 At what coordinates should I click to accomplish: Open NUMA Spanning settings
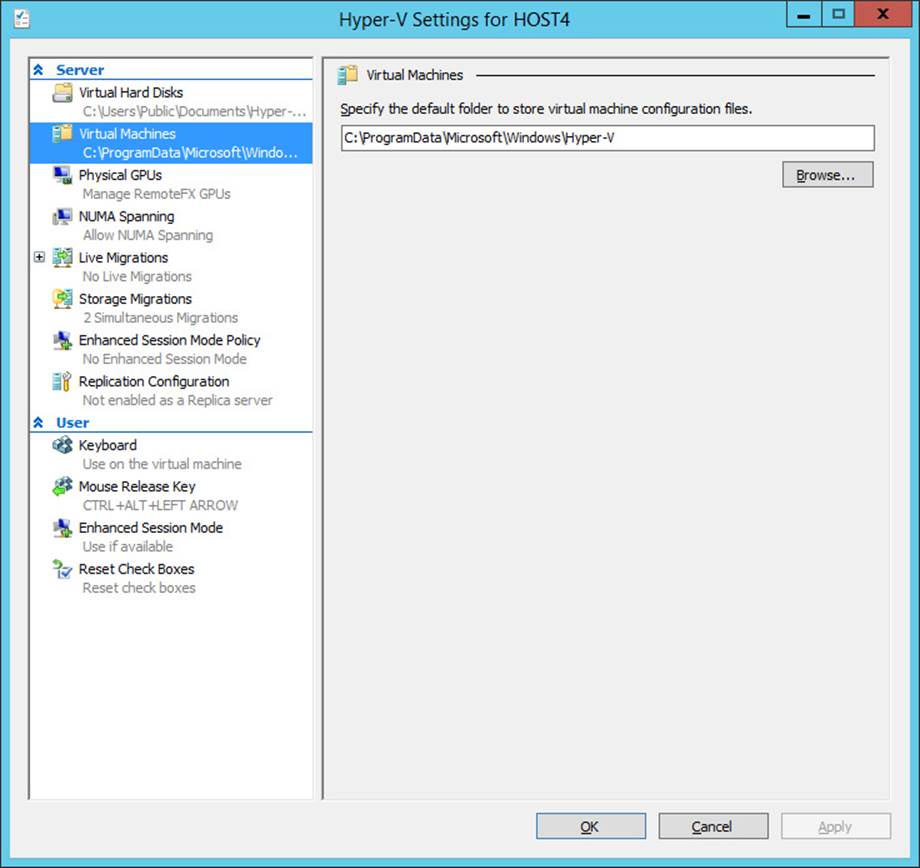pos(126,217)
